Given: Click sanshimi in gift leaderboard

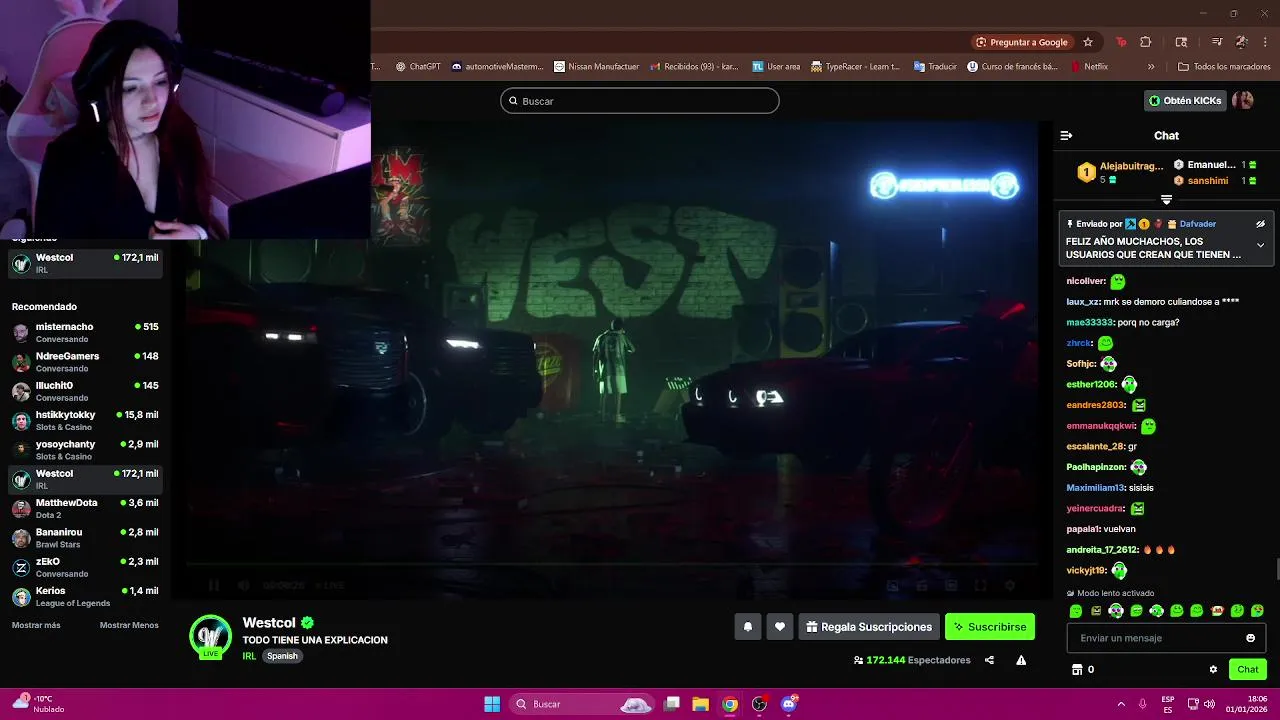Looking at the screenshot, I should (1208, 181).
